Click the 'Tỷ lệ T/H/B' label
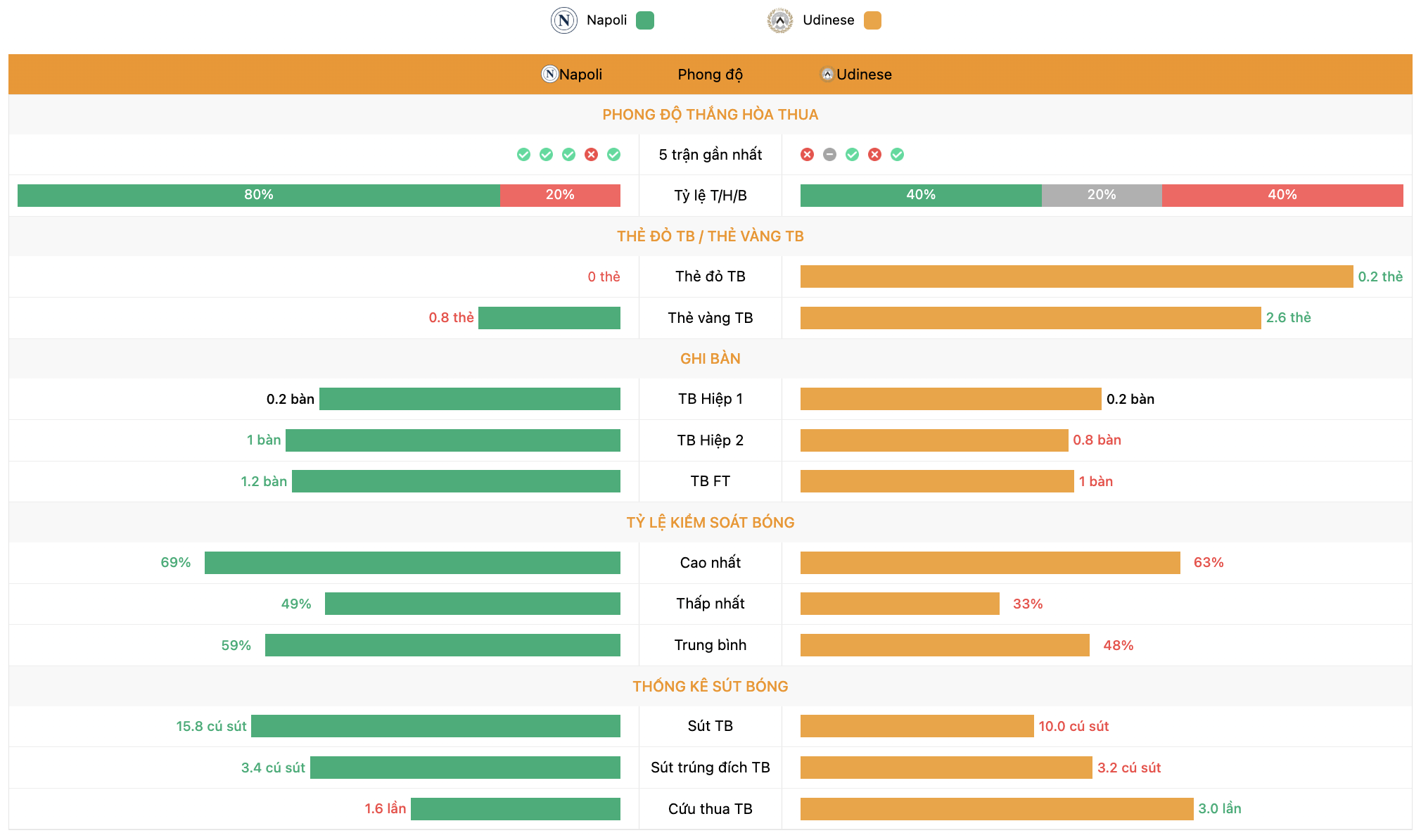This screenshot has width=1421, height=840. coord(710,196)
